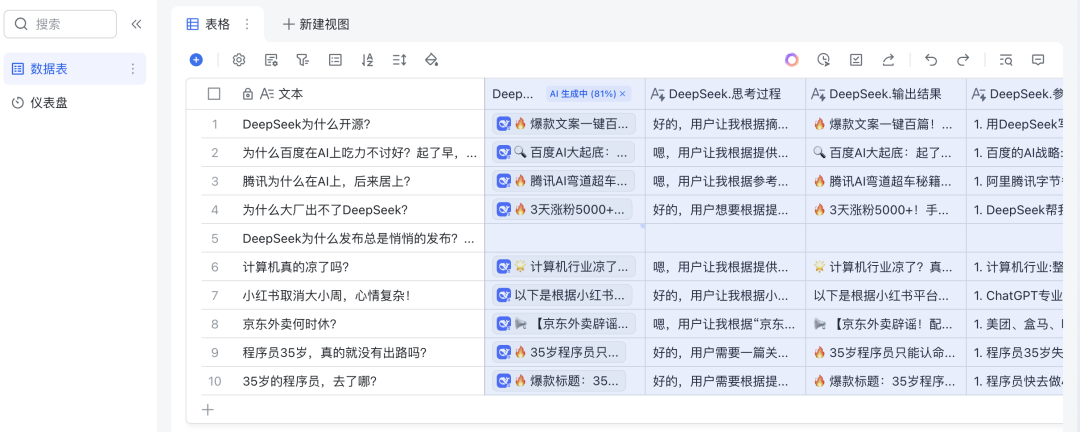Click AI chip icon in row 1 DeepSeek cell
This screenshot has height=432, width=1080.
(503, 124)
